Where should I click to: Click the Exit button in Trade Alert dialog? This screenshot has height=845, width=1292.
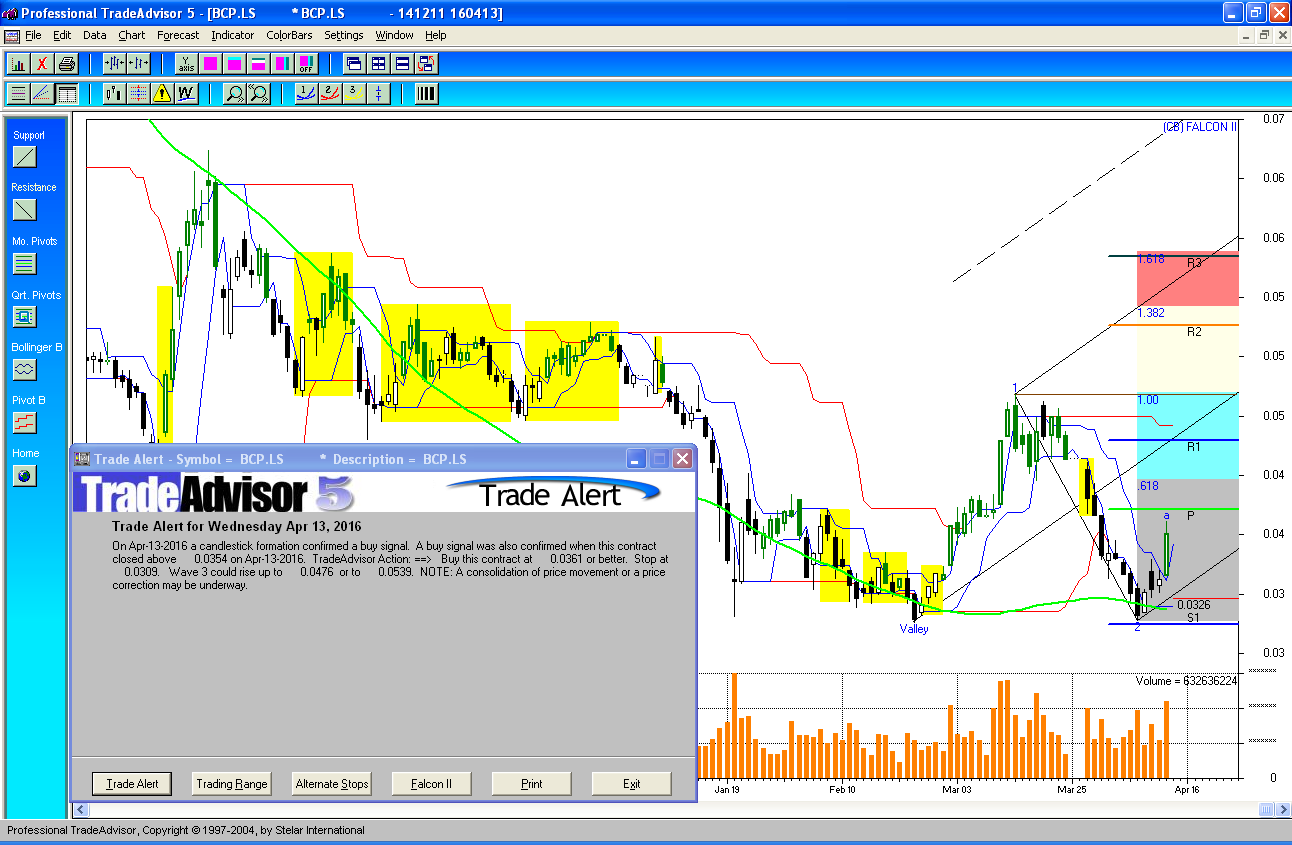pos(632,784)
